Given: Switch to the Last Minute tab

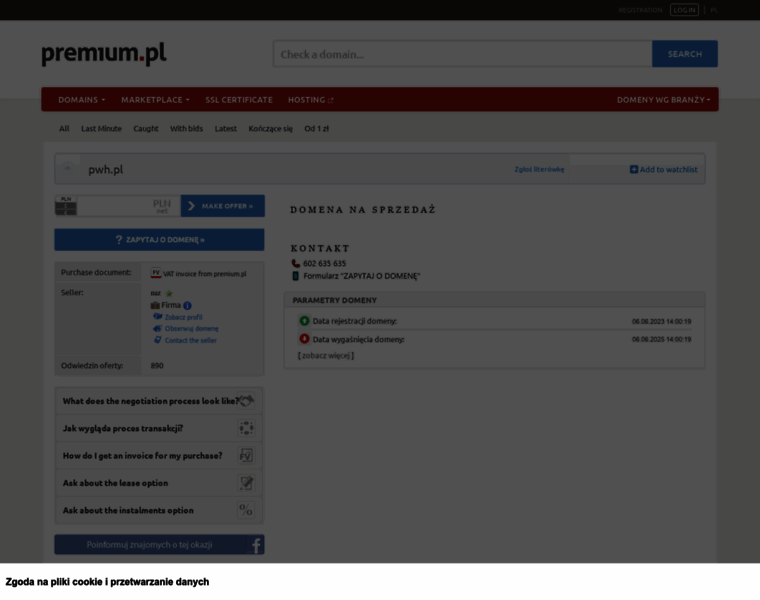Looking at the screenshot, I should coord(101,129).
